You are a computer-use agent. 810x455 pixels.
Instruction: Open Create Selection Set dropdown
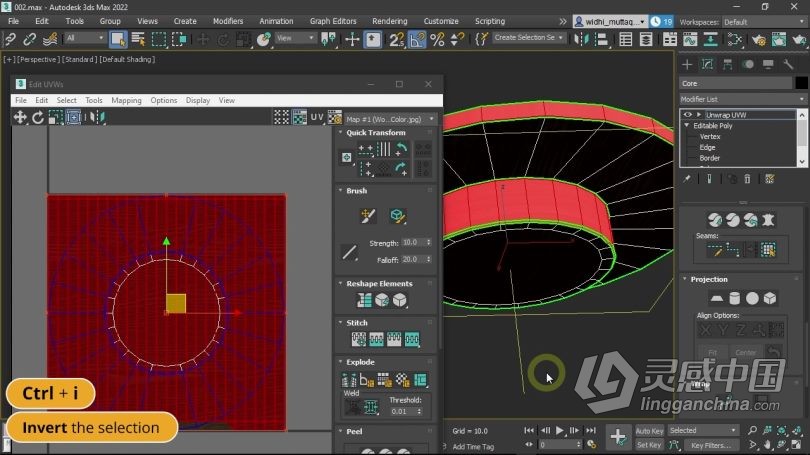(528, 38)
